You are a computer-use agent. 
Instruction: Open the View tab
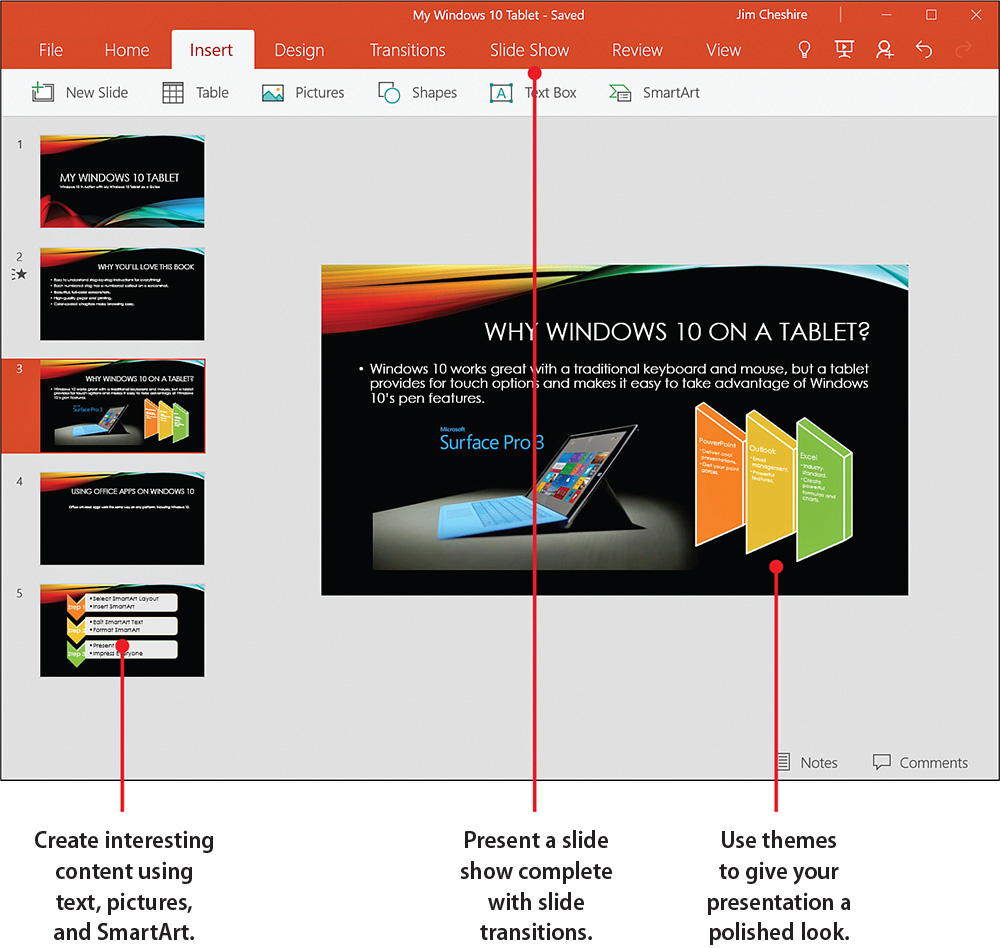(x=723, y=50)
